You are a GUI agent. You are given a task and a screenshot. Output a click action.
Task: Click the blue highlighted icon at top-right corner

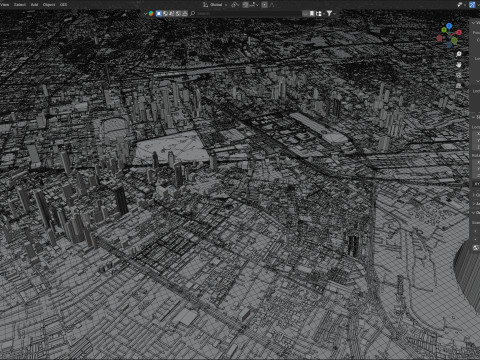tap(472, 5)
